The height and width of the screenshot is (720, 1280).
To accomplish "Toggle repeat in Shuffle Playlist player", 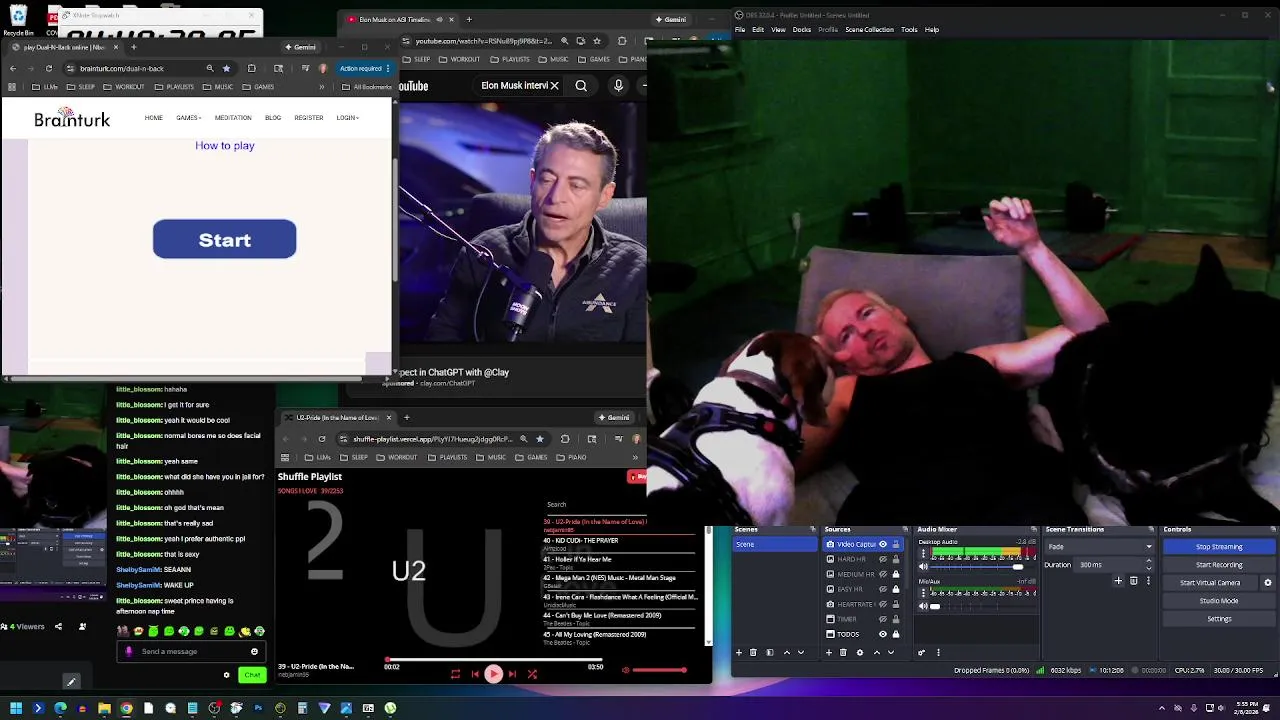I will click(455, 674).
